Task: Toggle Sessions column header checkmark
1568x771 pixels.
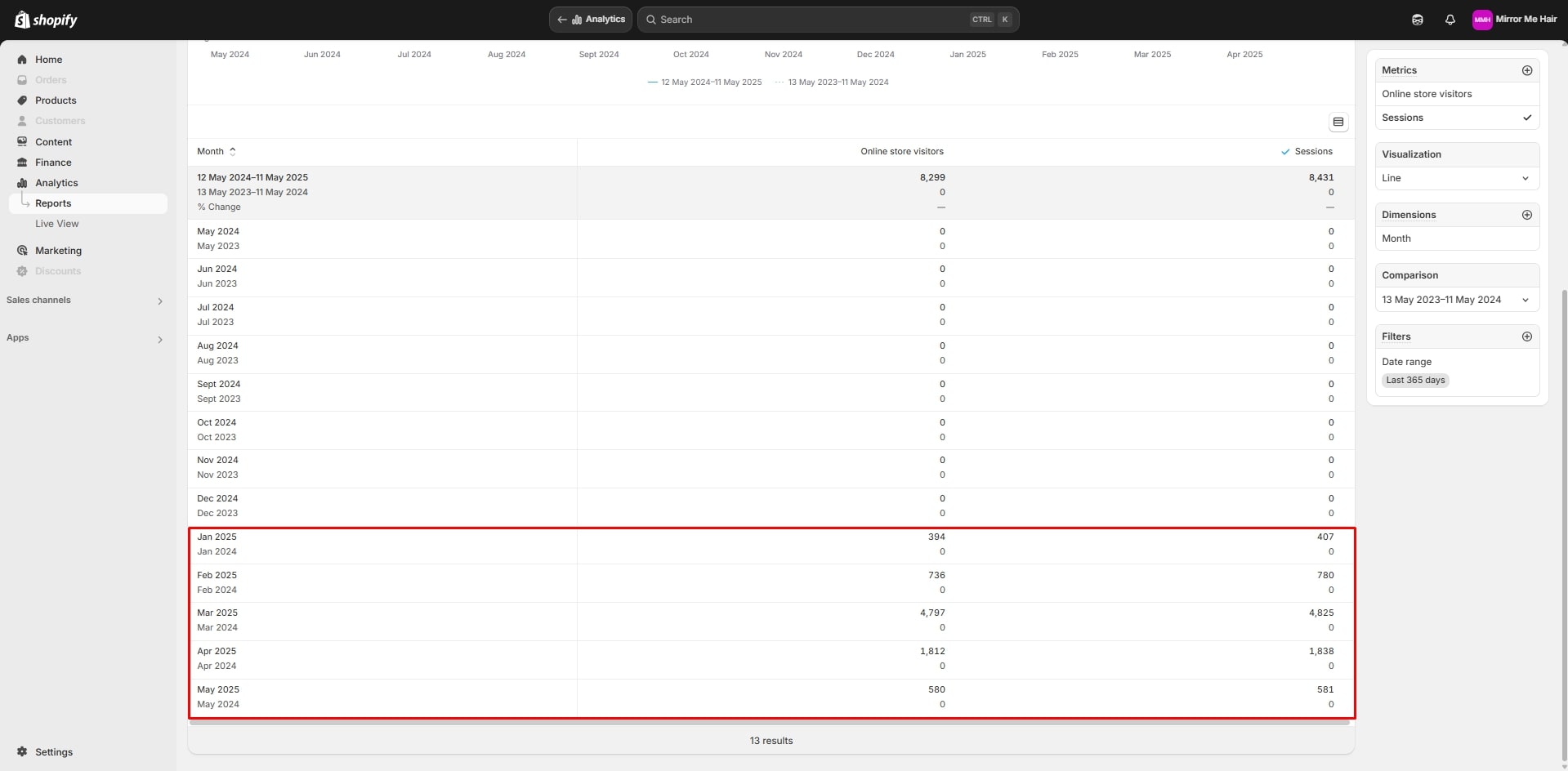Action: (x=1285, y=152)
